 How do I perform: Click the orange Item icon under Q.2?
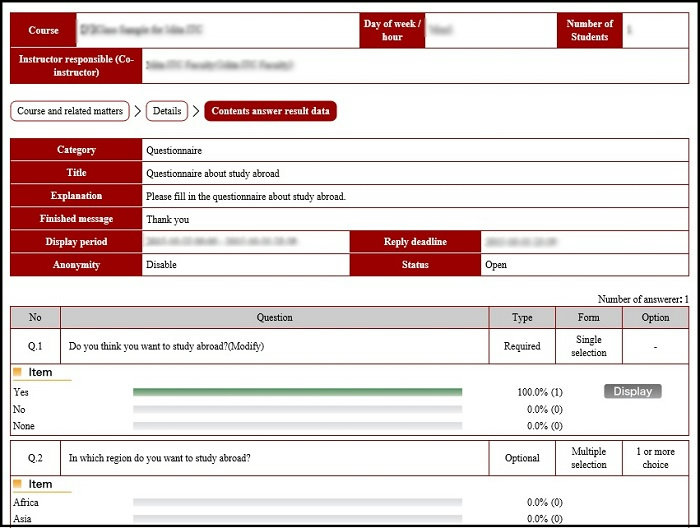tap(17, 484)
